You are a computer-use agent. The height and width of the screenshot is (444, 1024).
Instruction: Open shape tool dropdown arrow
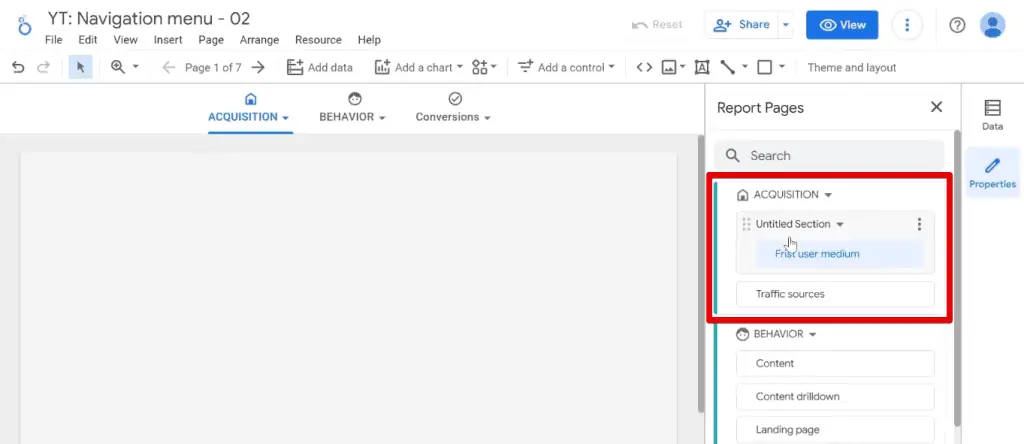click(782, 67)
